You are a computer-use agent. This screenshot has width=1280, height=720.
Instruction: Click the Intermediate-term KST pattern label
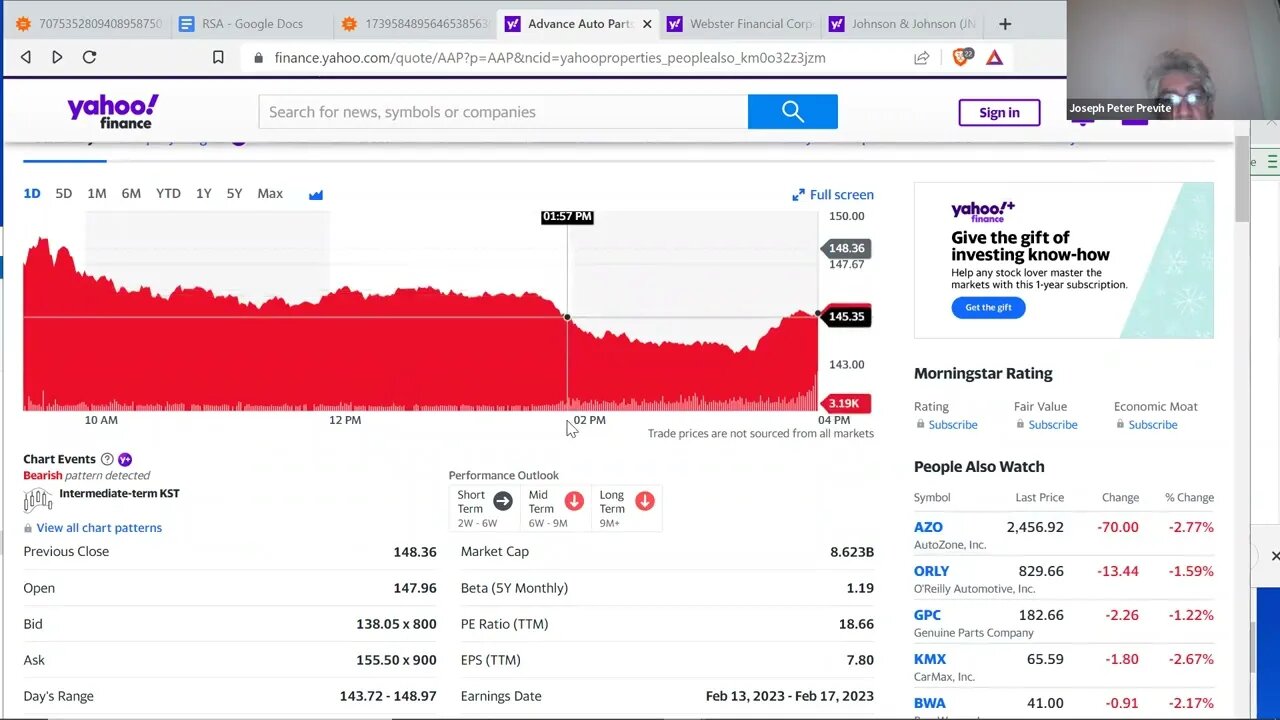point(119,493)
